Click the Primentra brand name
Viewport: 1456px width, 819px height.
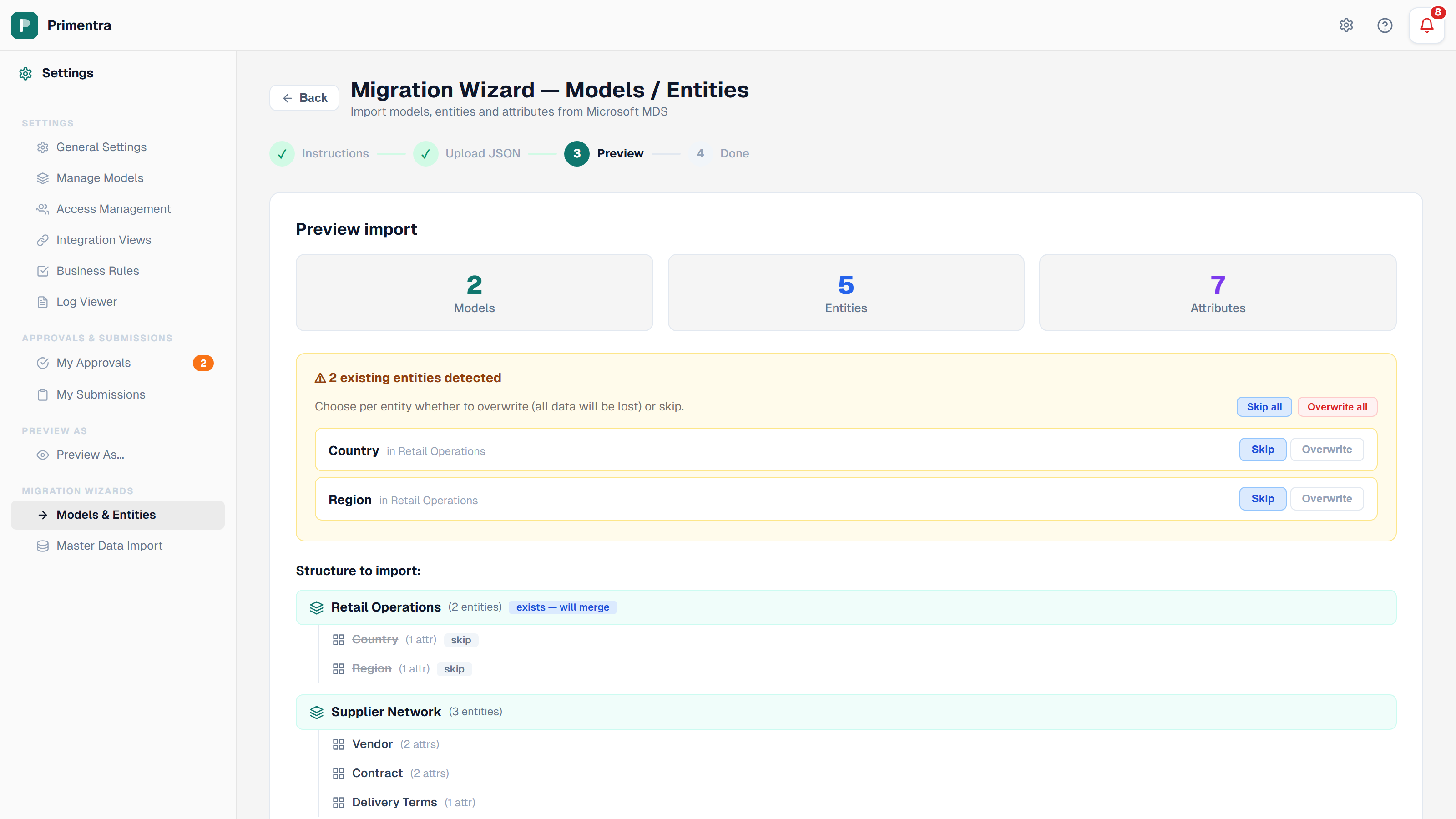(x=79, y=25)
